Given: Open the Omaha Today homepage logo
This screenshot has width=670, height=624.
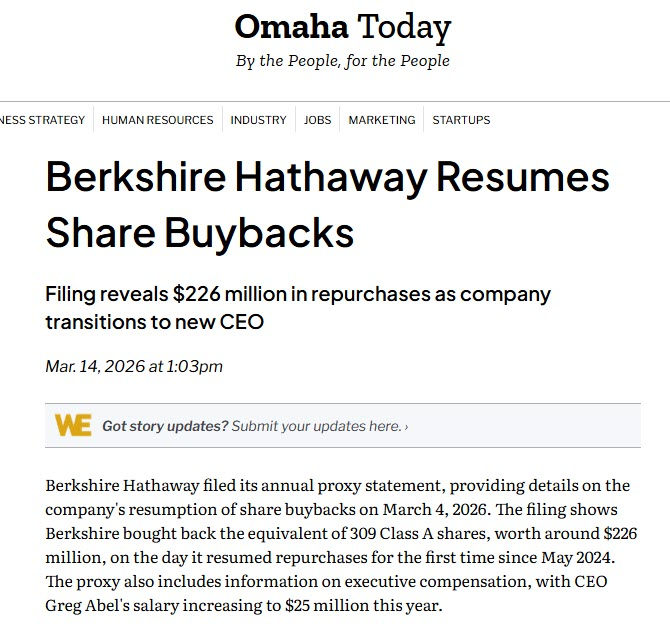Looking at the screenshot, I should [x=342, y=27].
